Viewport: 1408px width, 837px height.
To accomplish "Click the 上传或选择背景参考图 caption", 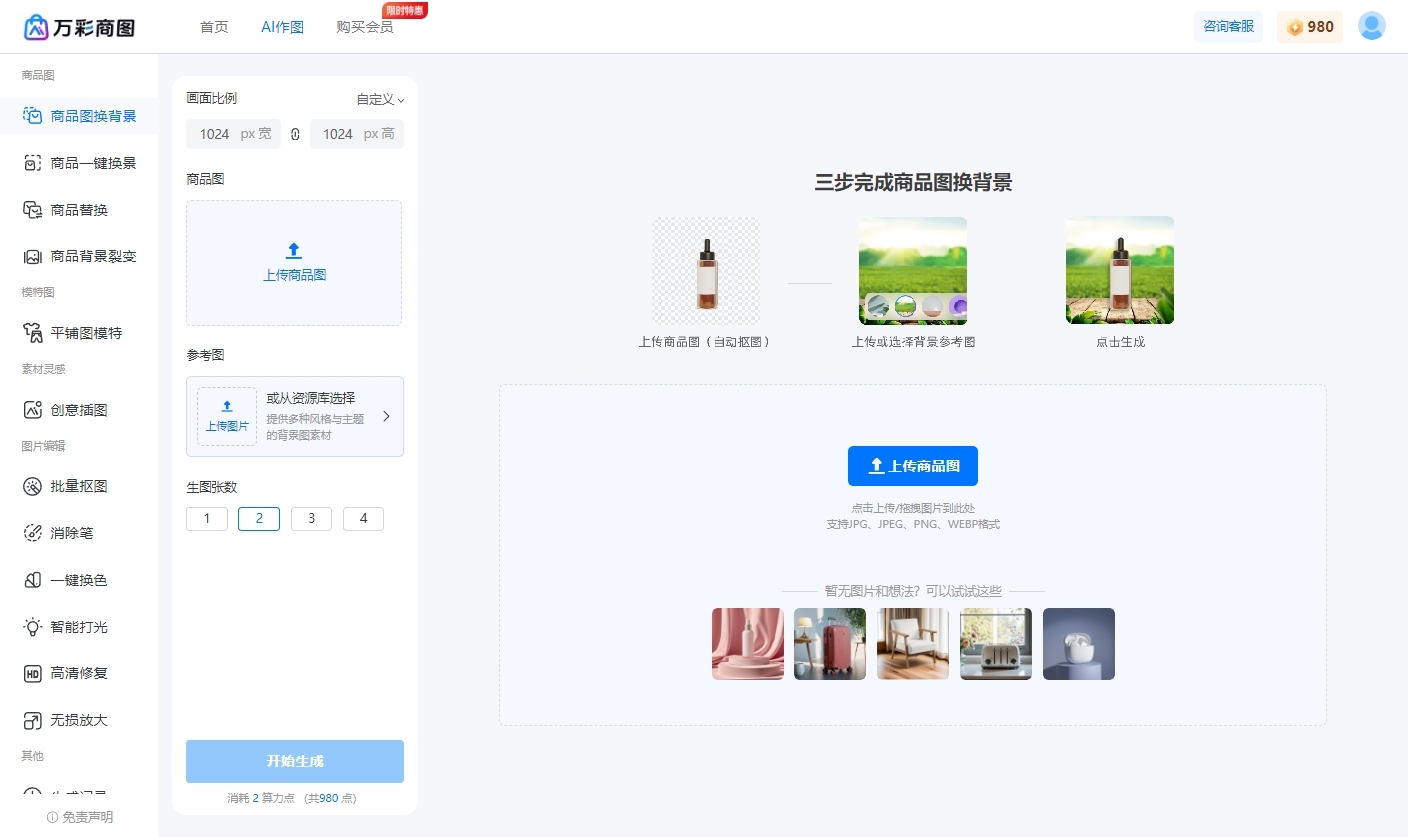I will point(913,342).
